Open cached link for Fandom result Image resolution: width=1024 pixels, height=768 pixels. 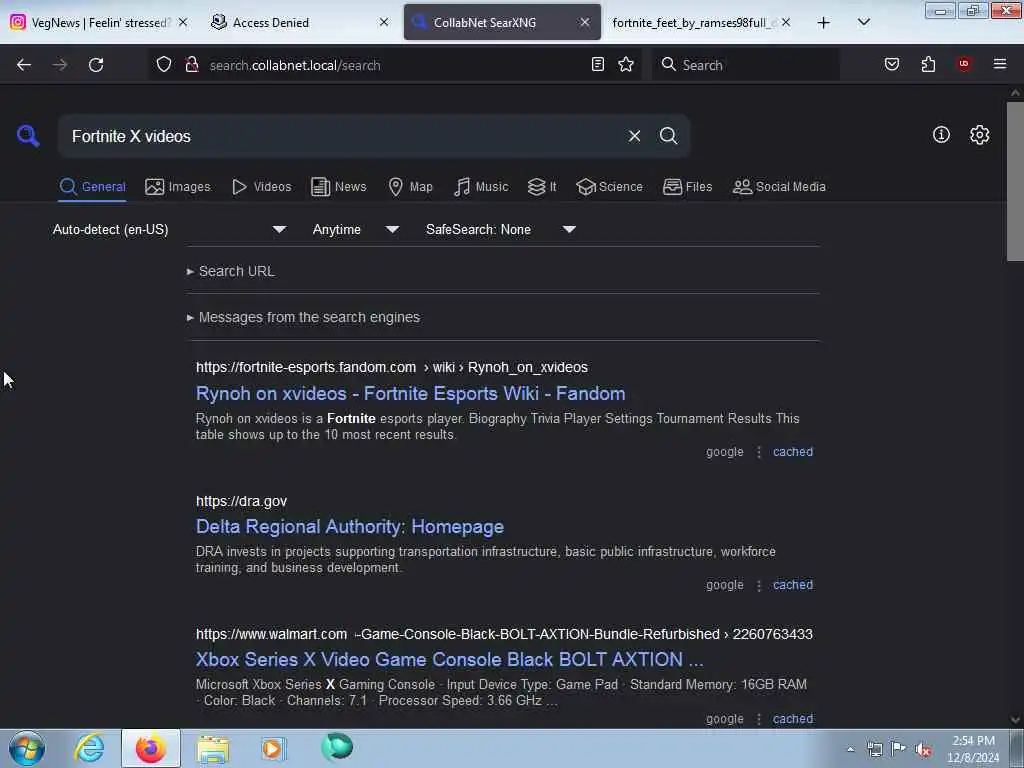[793, 452]
